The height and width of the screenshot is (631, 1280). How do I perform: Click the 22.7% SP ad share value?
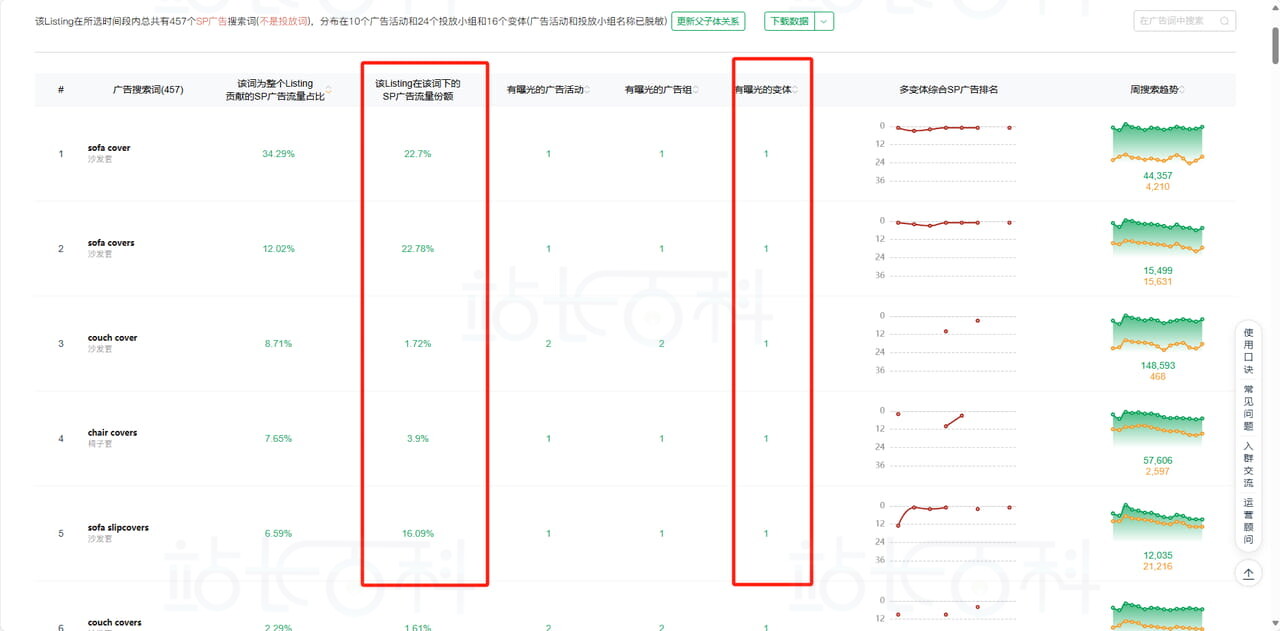(418, 154)
